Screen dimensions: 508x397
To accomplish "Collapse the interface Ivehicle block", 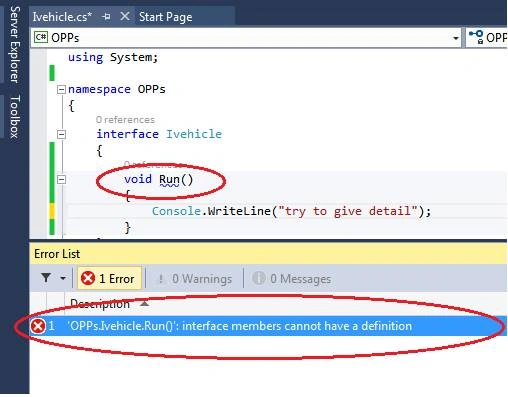I will pyautogui.click(x=61, y=134).
